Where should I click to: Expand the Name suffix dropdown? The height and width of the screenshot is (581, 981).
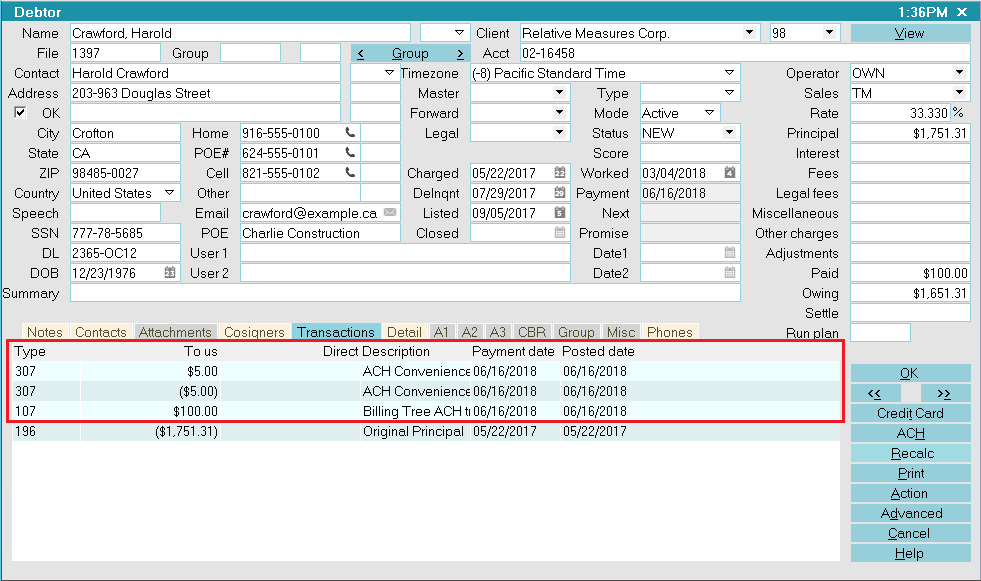[x=459, y=33]
